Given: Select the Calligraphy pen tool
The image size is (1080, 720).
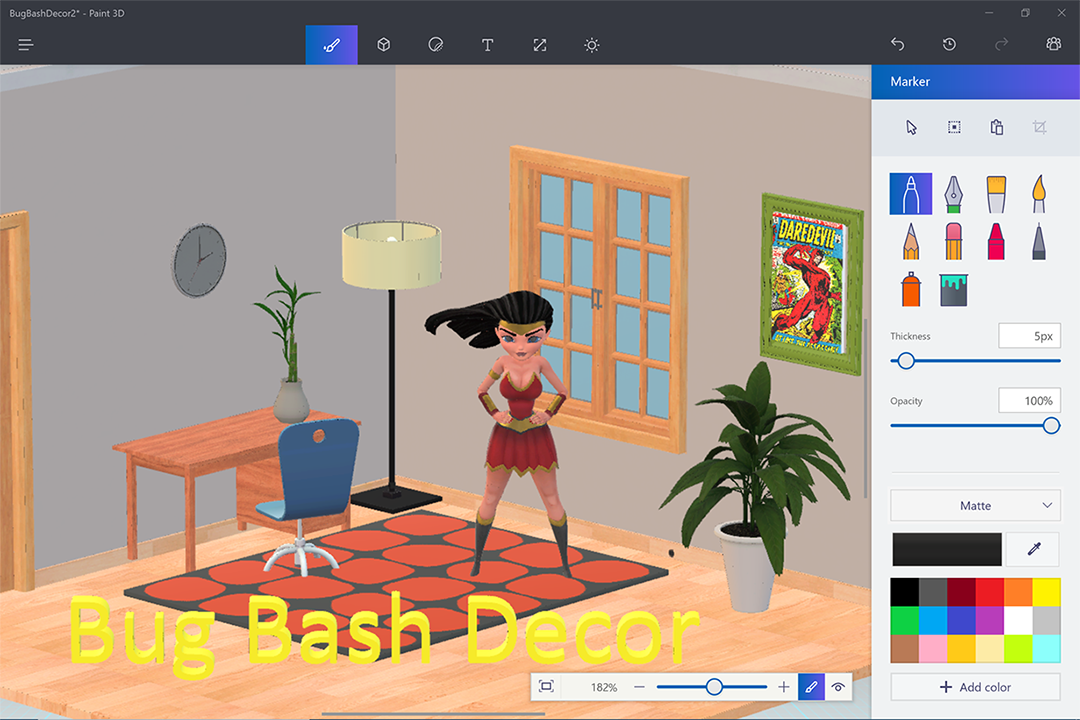Looking at the screenshot, I should pyautogui.click(x=953, y=194).
